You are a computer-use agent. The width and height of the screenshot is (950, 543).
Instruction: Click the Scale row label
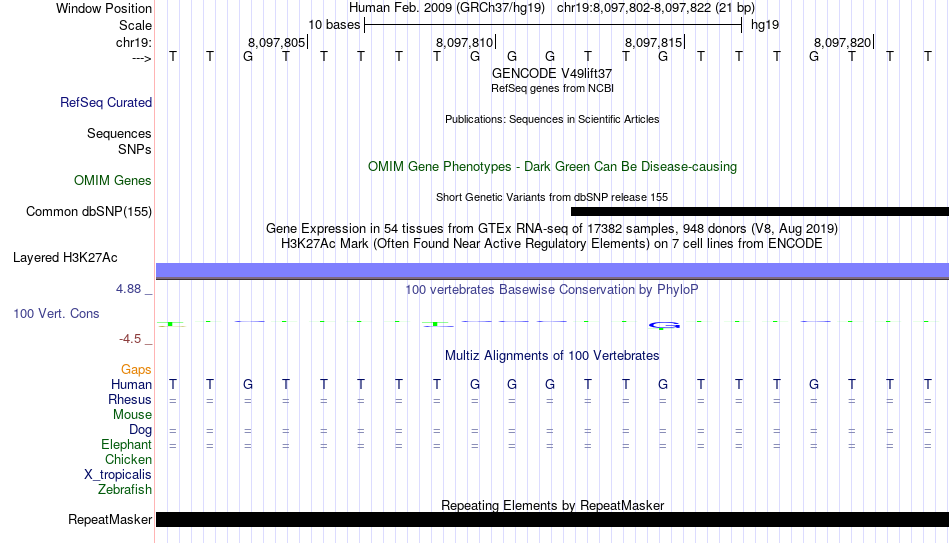click(135, 25)
